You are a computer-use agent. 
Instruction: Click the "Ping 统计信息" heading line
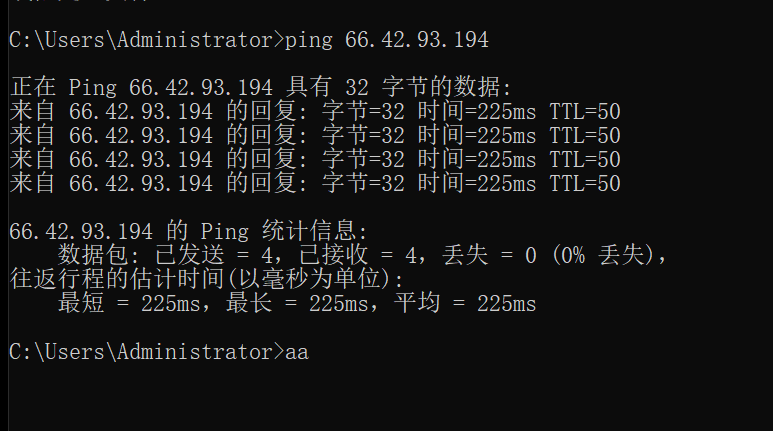(x=188, y=231)
